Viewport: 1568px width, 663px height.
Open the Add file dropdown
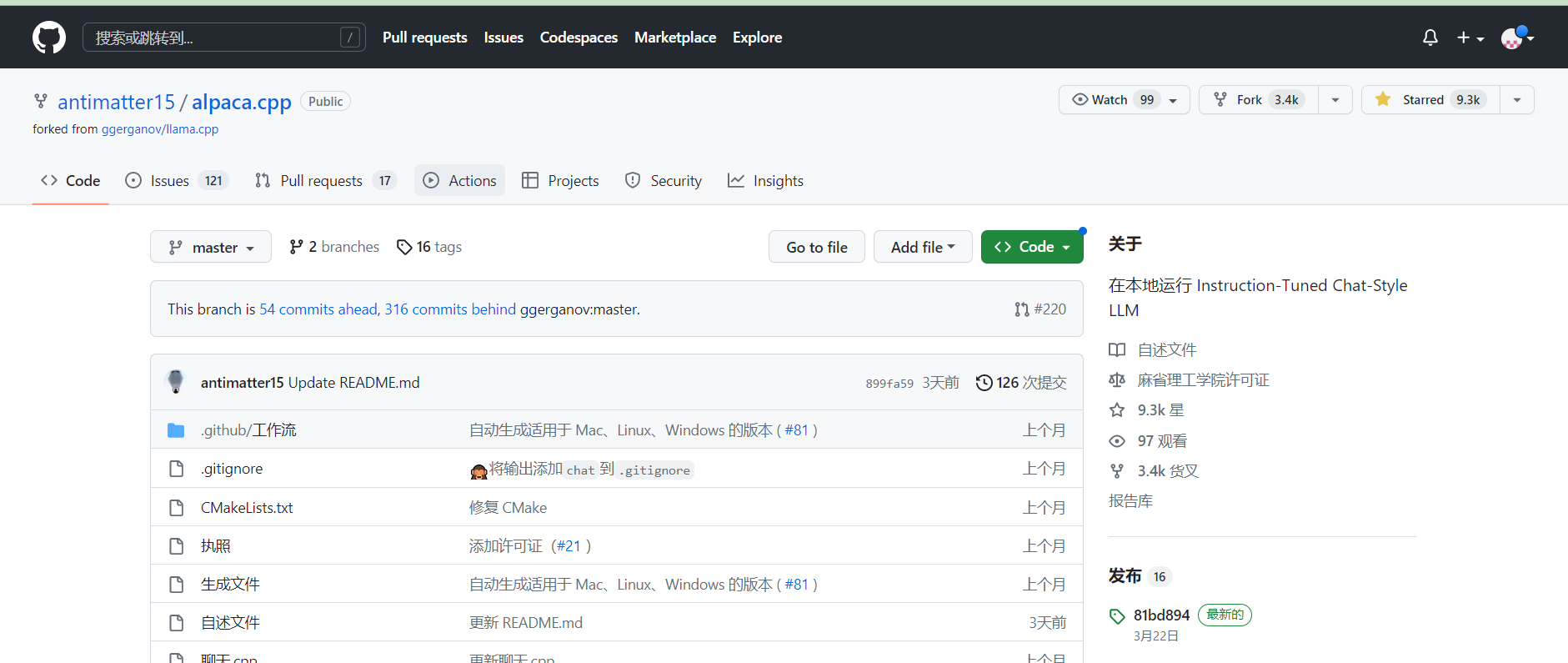point(923,247)
